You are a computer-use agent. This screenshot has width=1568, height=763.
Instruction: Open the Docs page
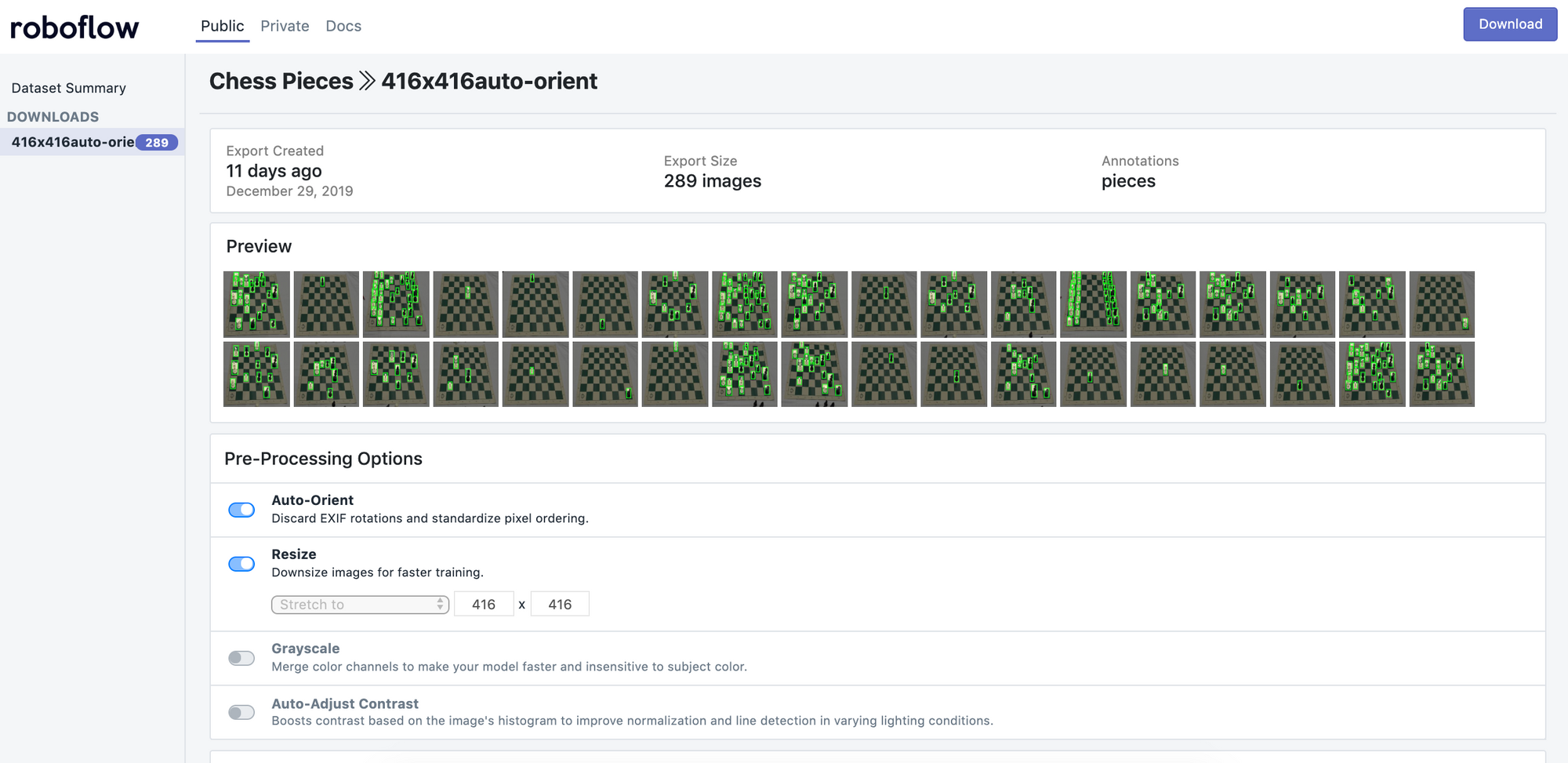pos(343,25)
